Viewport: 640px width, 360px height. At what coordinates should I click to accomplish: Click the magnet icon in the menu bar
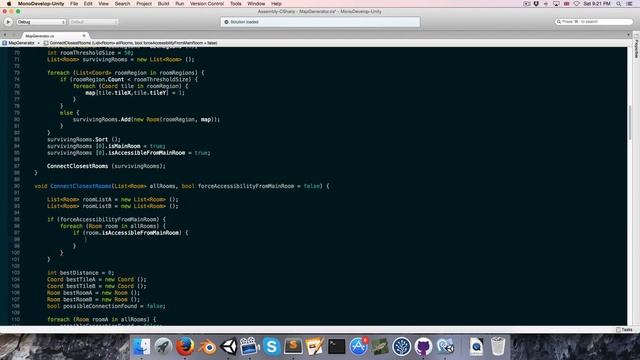[536, 3]
